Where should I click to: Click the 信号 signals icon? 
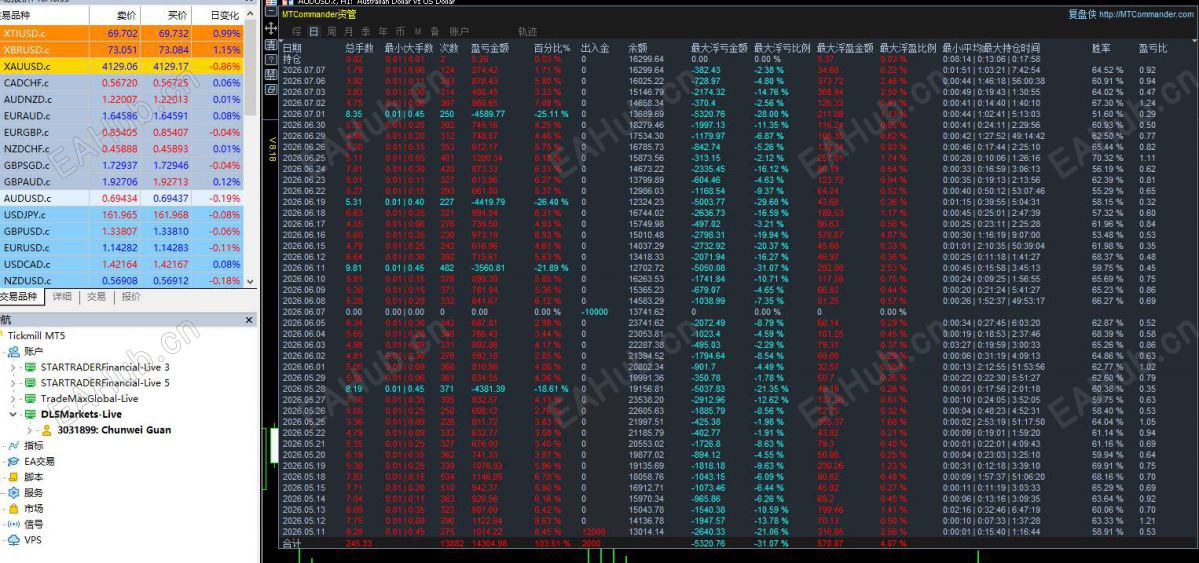14,524
